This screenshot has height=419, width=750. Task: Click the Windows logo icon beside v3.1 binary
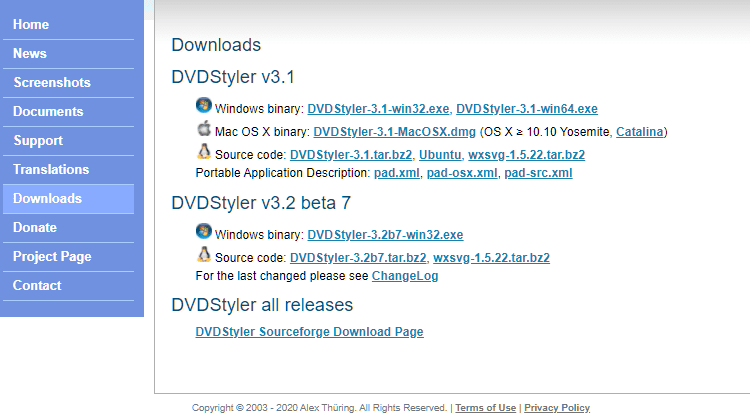pyautogui.click(x=204, y=105)
